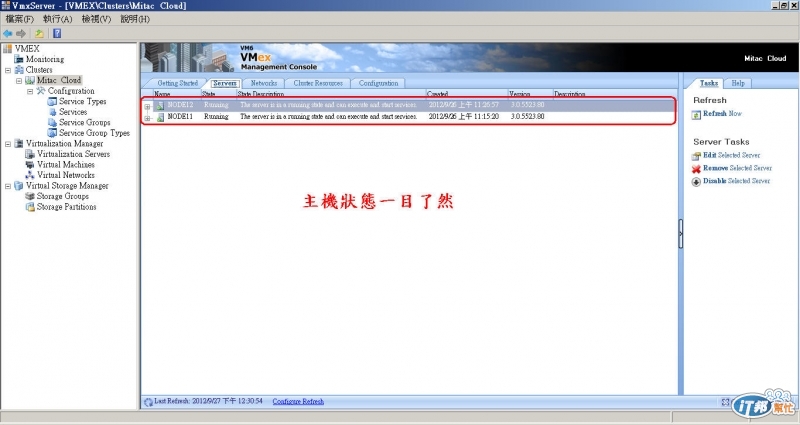Click Refresh Now link
Image resolution: width=800 pixels, height=425 pixels.
[722, 114]
